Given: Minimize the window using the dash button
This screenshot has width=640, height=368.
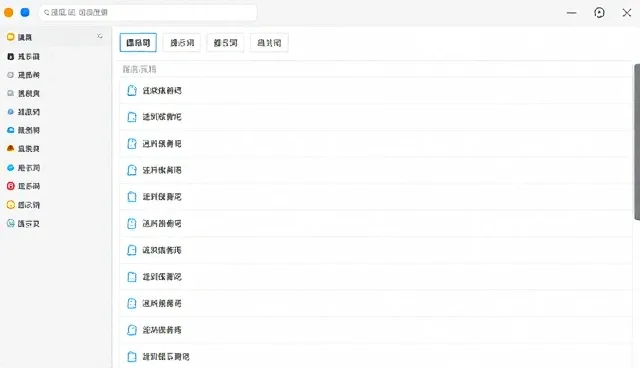Looking at the screenshot, I should click(x=571, y=13).
